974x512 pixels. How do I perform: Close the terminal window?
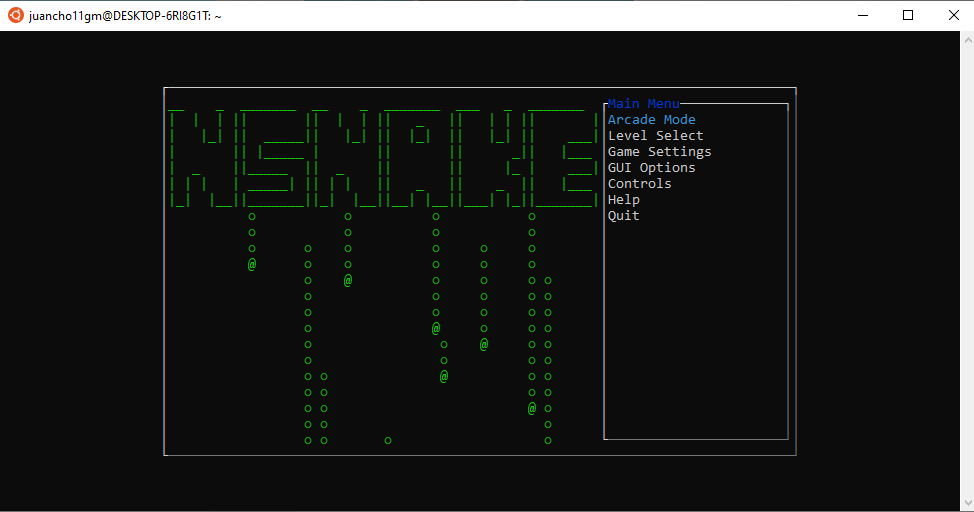pos(954,16)
